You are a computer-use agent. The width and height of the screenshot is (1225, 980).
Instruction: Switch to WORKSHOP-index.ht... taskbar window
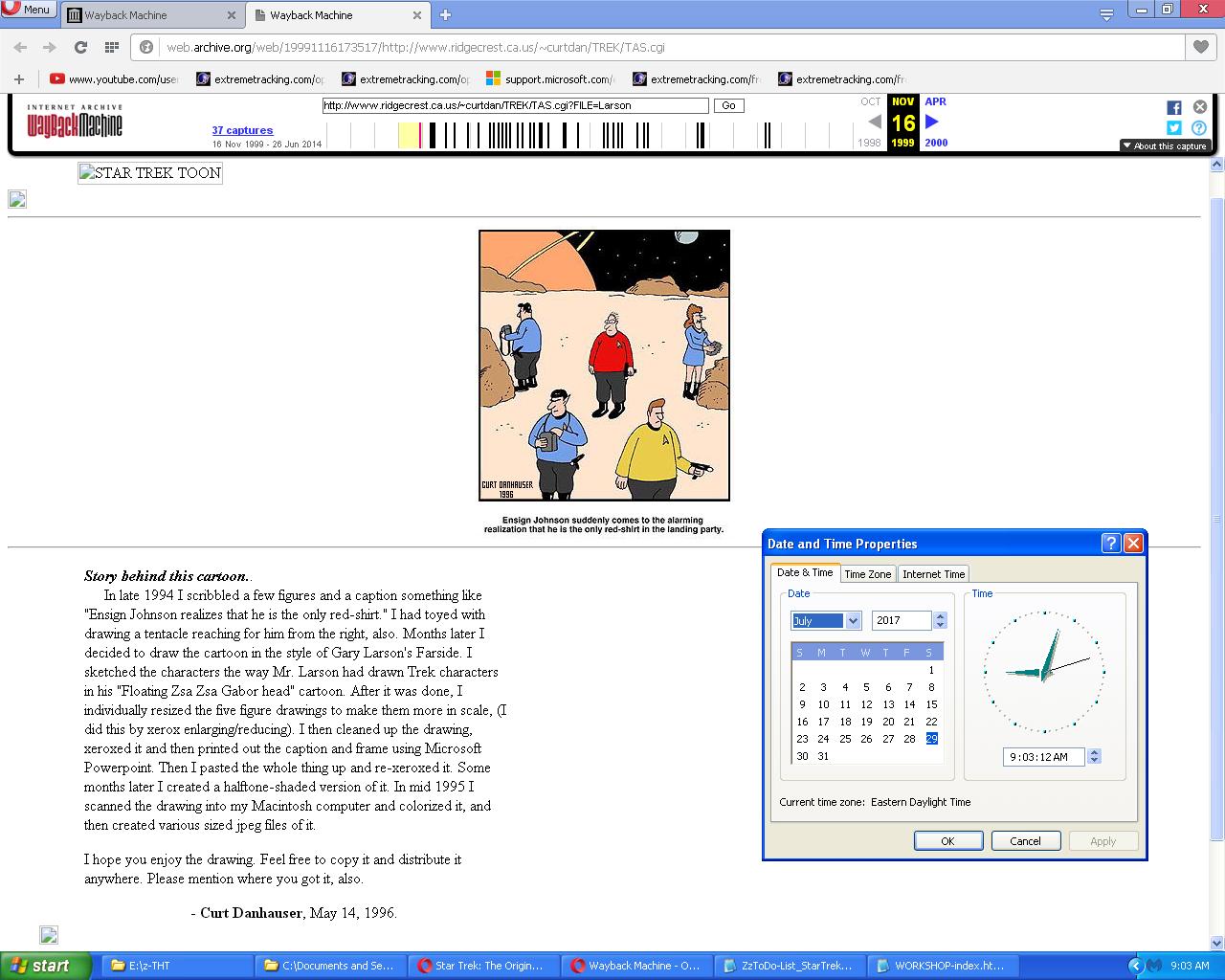[942, 966]
